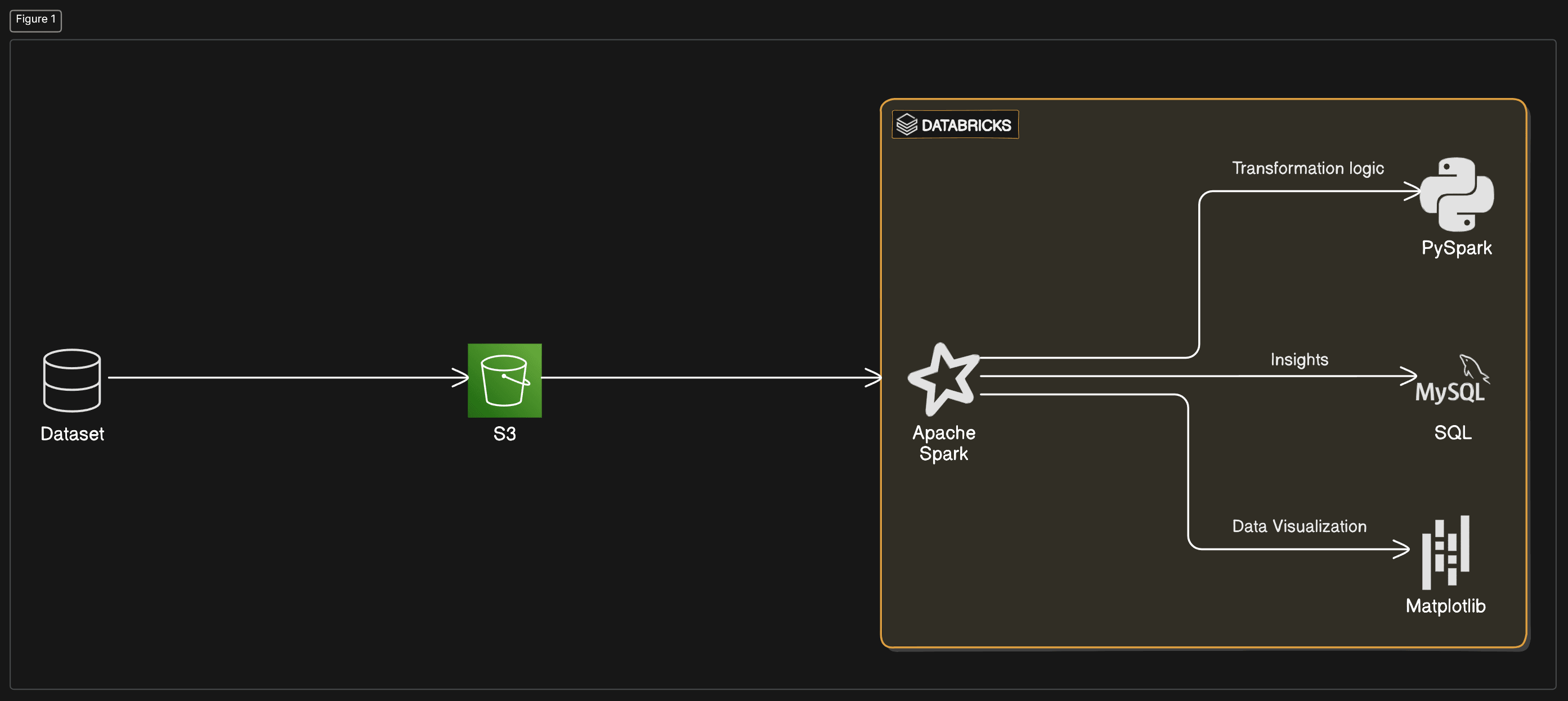Viewport: 1568px width, 701px height.
Task: Select the arrow from S3 to Databricks
Action: [x=711, y=378]
